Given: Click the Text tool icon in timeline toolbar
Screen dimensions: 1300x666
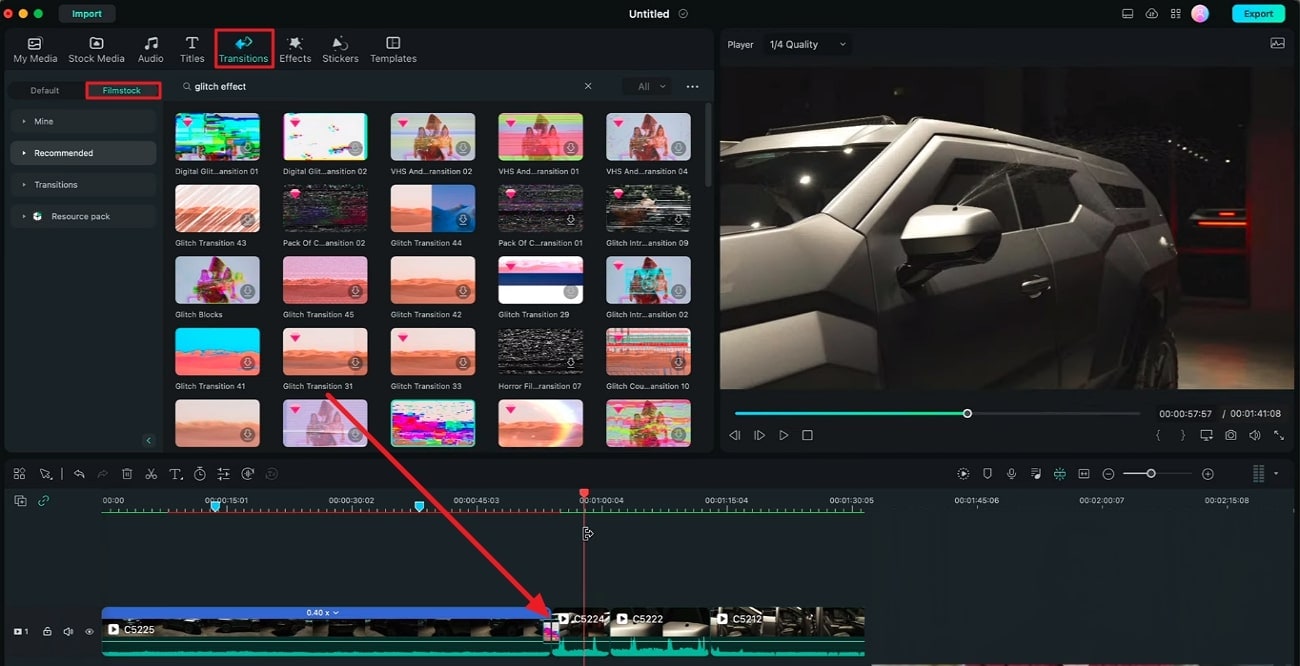Looking at the screenshot, I should pos(175,474).
